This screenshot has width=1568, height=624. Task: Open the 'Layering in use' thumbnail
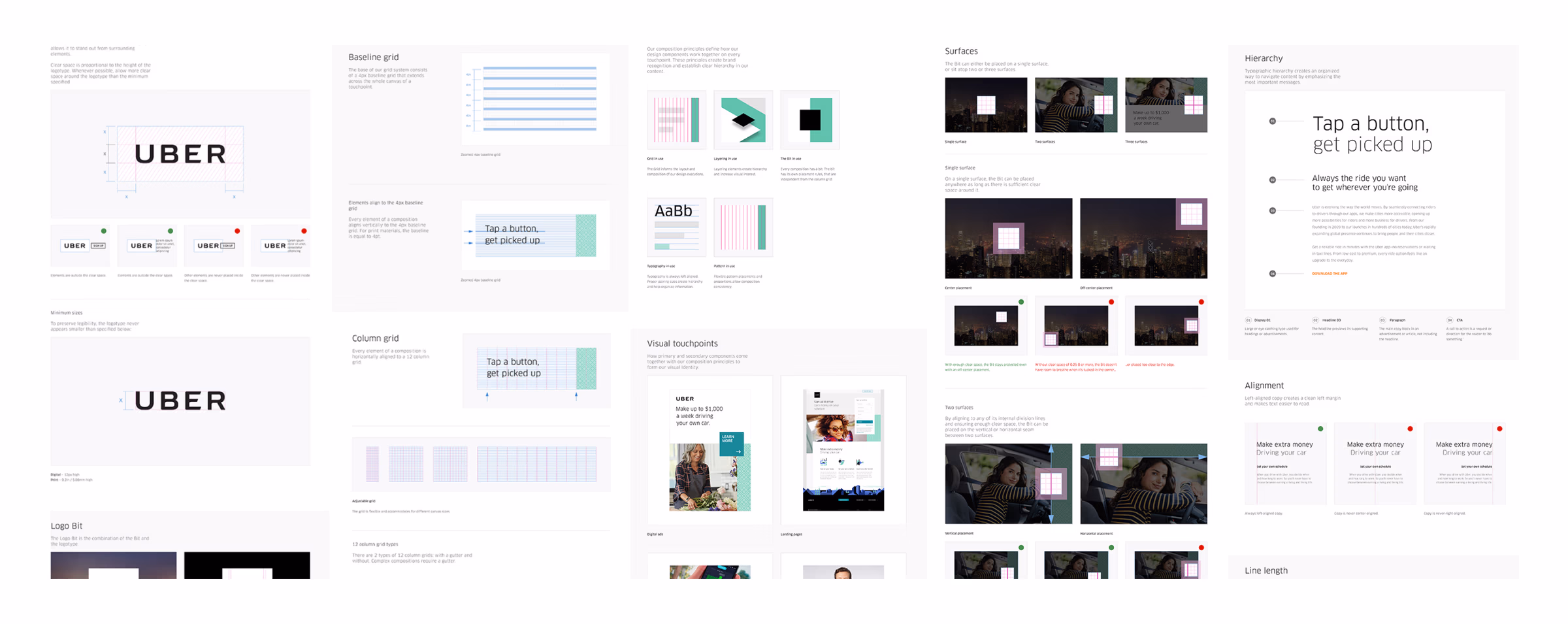click(743, 120)
